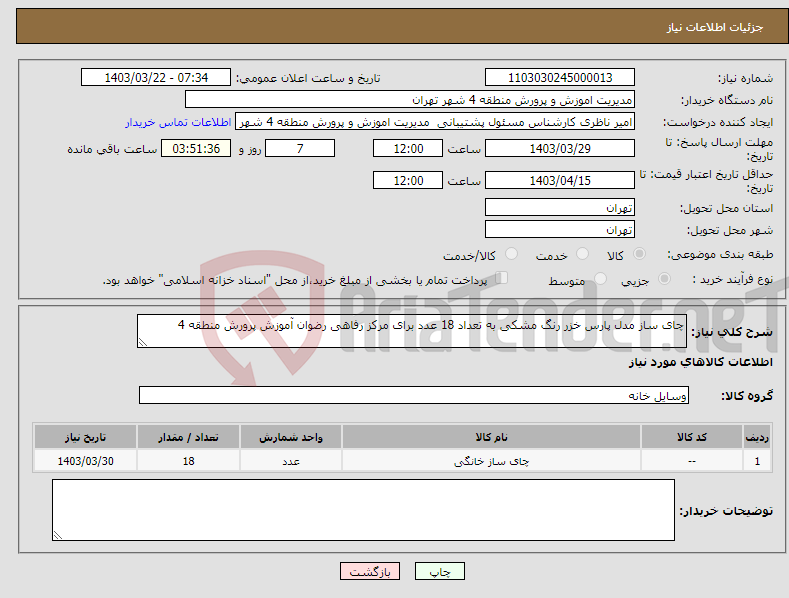Click the delivery province field تهران
789x598 pixels.
click(x=560, y=207)
